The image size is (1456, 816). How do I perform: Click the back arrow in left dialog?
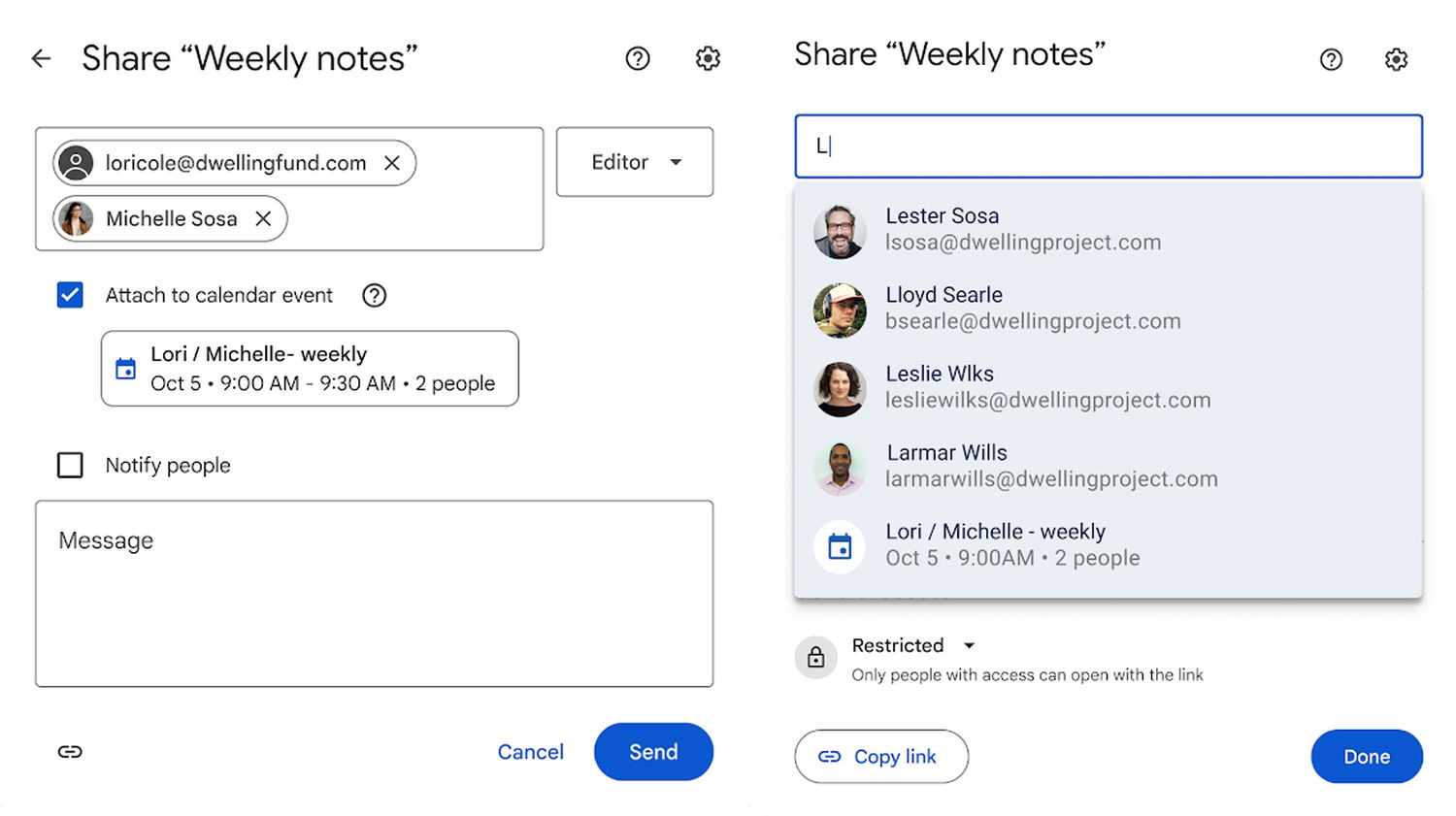coord(41,59)
